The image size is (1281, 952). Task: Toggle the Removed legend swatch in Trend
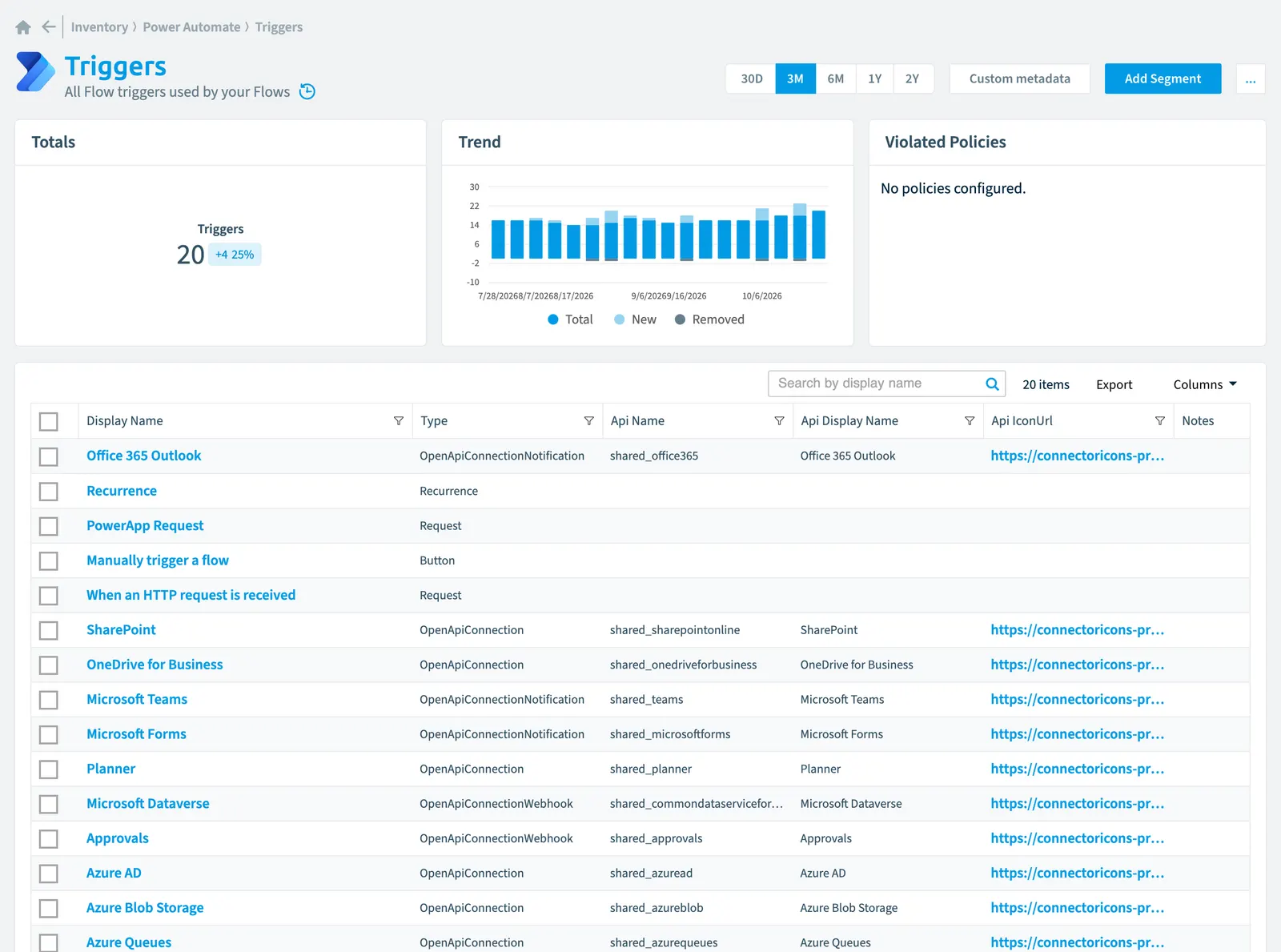(680, 319)
